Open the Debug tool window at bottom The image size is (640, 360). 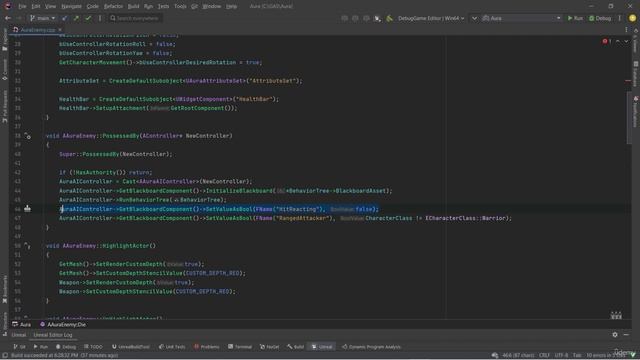pyautogui.click(x=66, y=347)
